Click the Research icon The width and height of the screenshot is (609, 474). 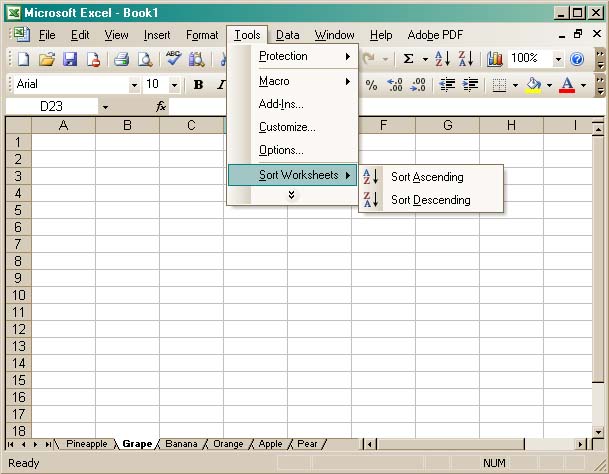coord(197,59)
